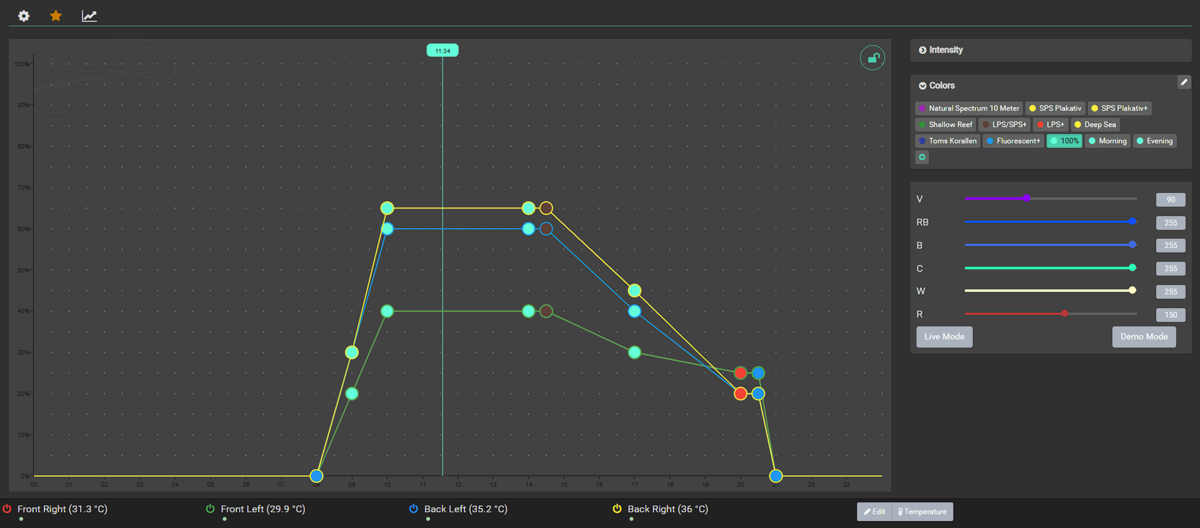Click the Demo Mode button
Image resolution: width=1200 pixels, height=528 pixels.
click(x=1144, y=337)
